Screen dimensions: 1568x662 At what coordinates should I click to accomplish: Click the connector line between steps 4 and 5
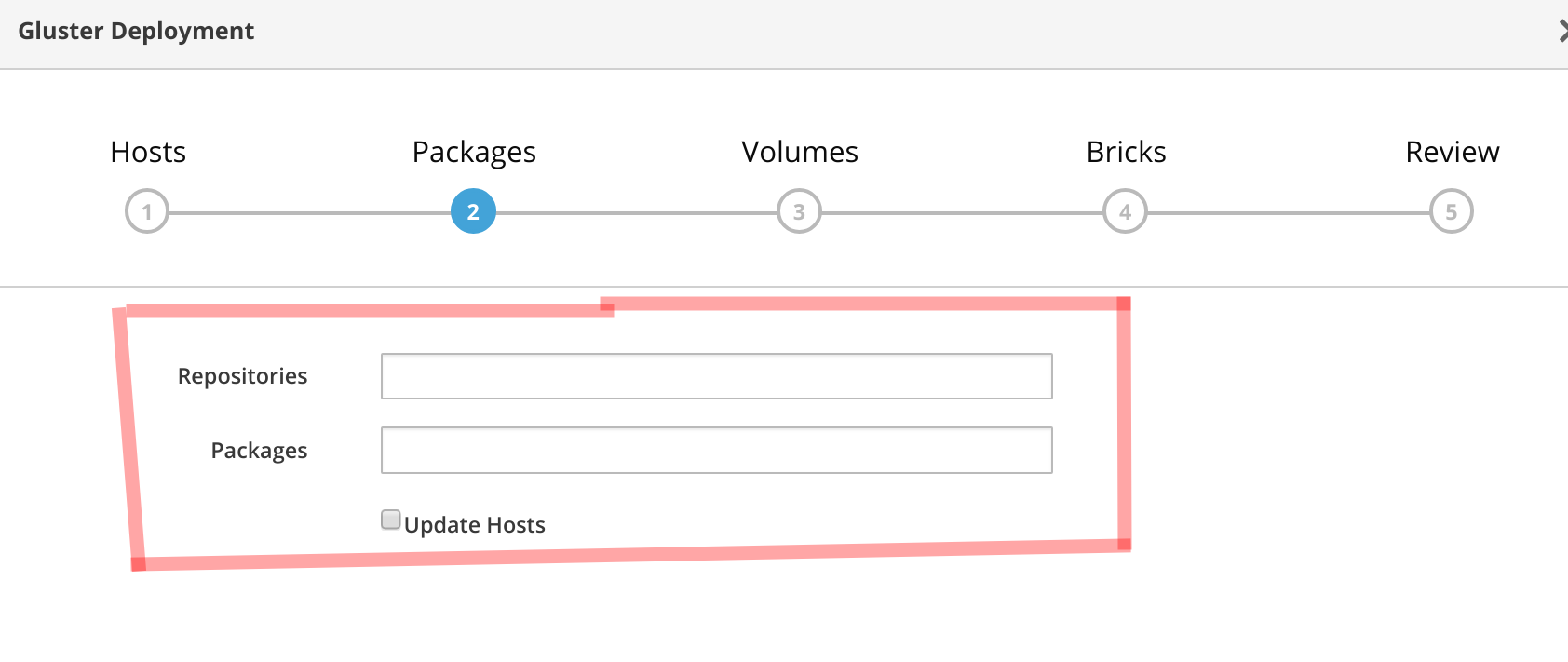point(1288,213)
